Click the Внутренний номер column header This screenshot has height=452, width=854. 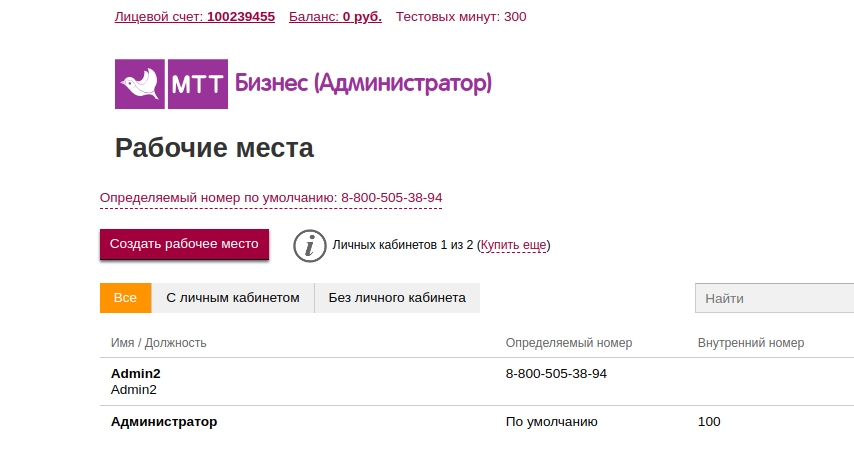pyautogui.click(x=751, y=343)
